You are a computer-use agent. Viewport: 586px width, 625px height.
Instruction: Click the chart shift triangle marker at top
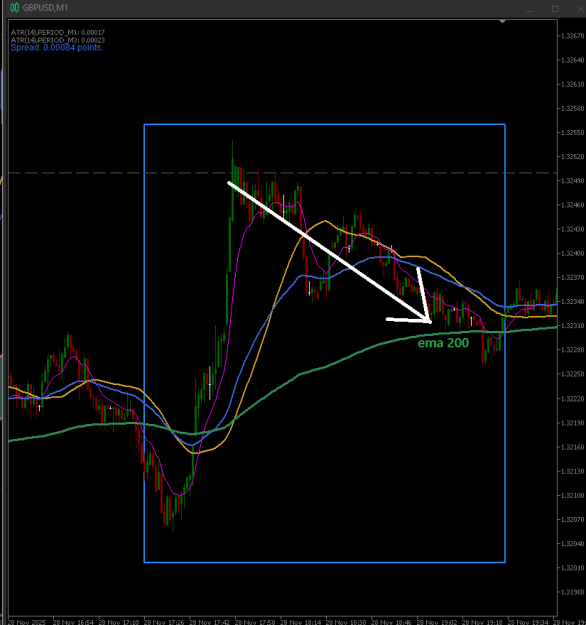pyautogui.click(x=503, y=22)
